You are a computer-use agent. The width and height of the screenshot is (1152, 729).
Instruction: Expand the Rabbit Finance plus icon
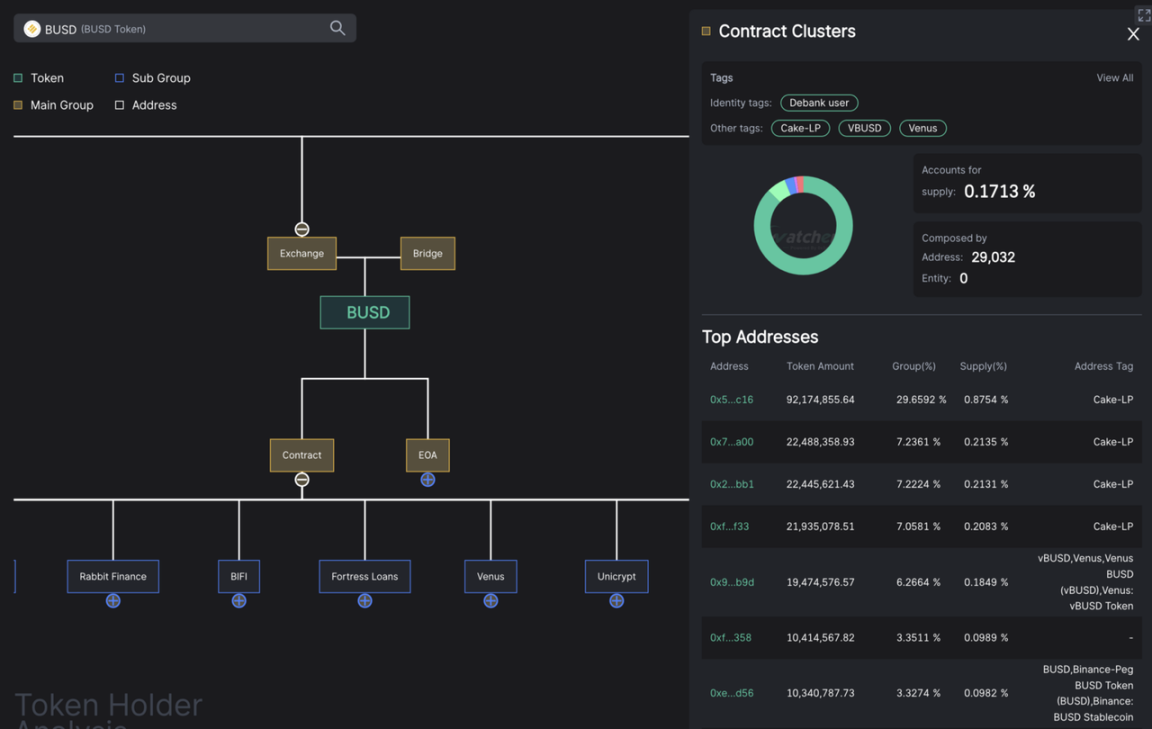[x=113, y=601]
